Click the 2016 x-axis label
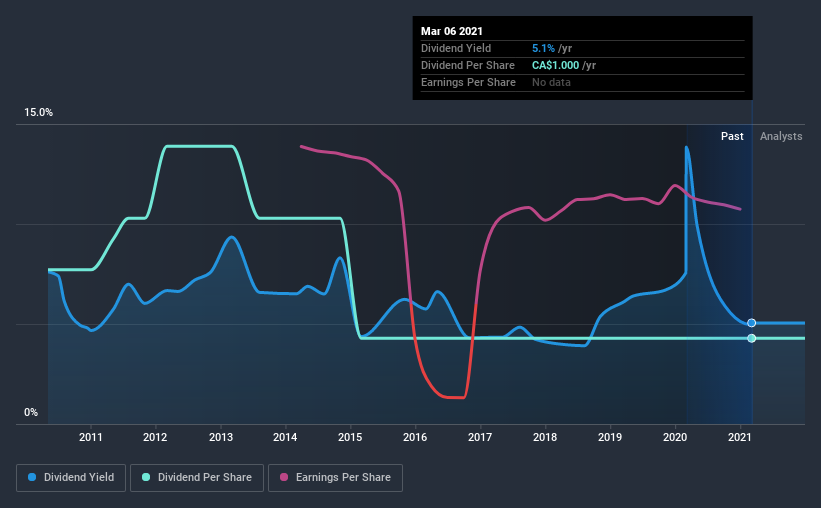Image resolution: width=821 pixels, height=508 pixels. point(415,437)
